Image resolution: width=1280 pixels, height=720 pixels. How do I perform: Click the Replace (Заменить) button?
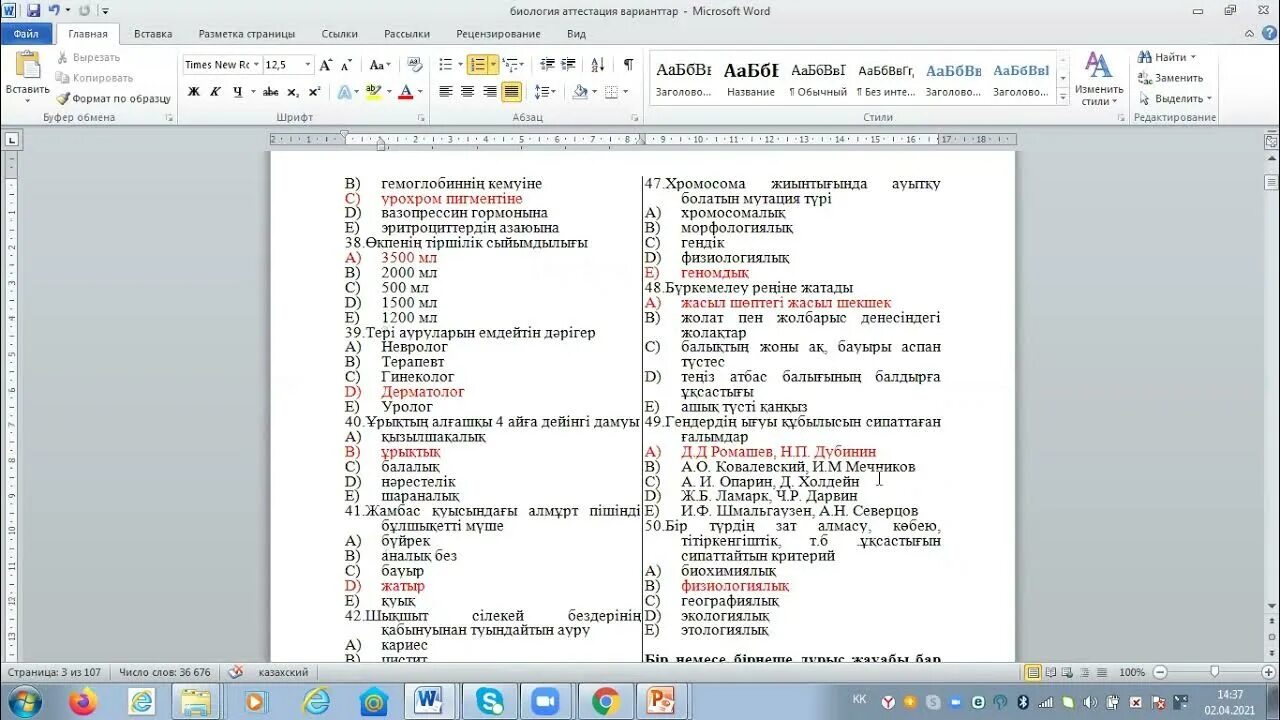point(1171,78)
